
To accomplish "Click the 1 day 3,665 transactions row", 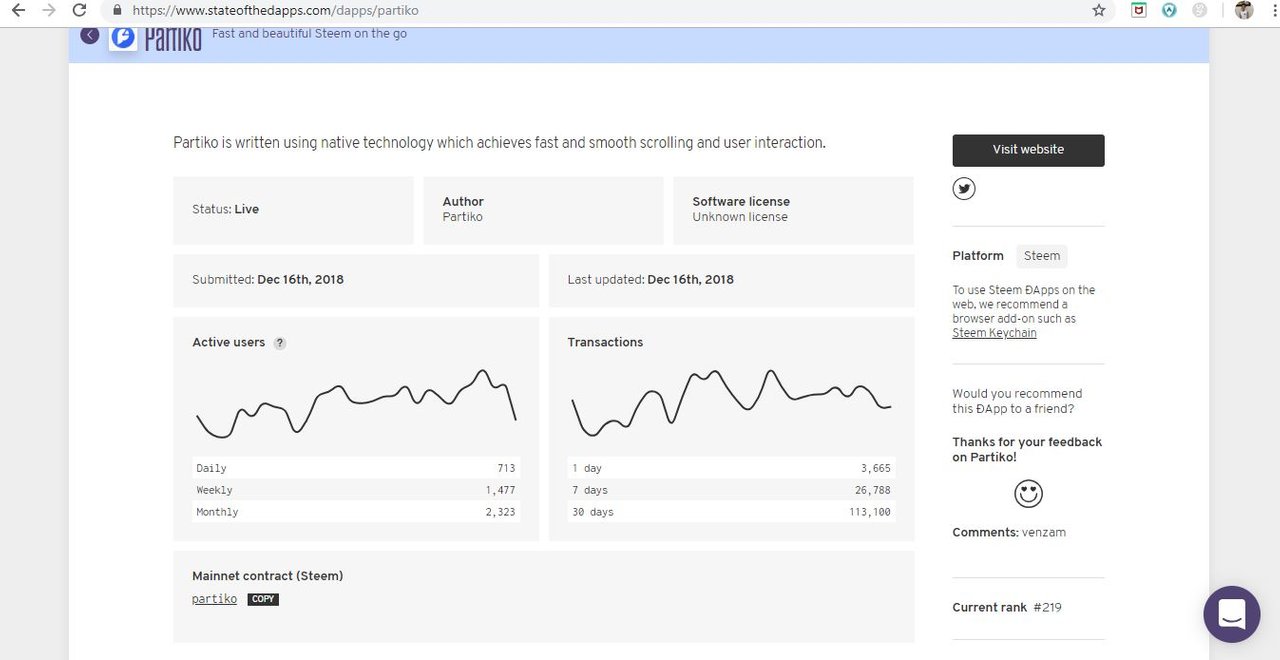I will [x=731, y=468].
